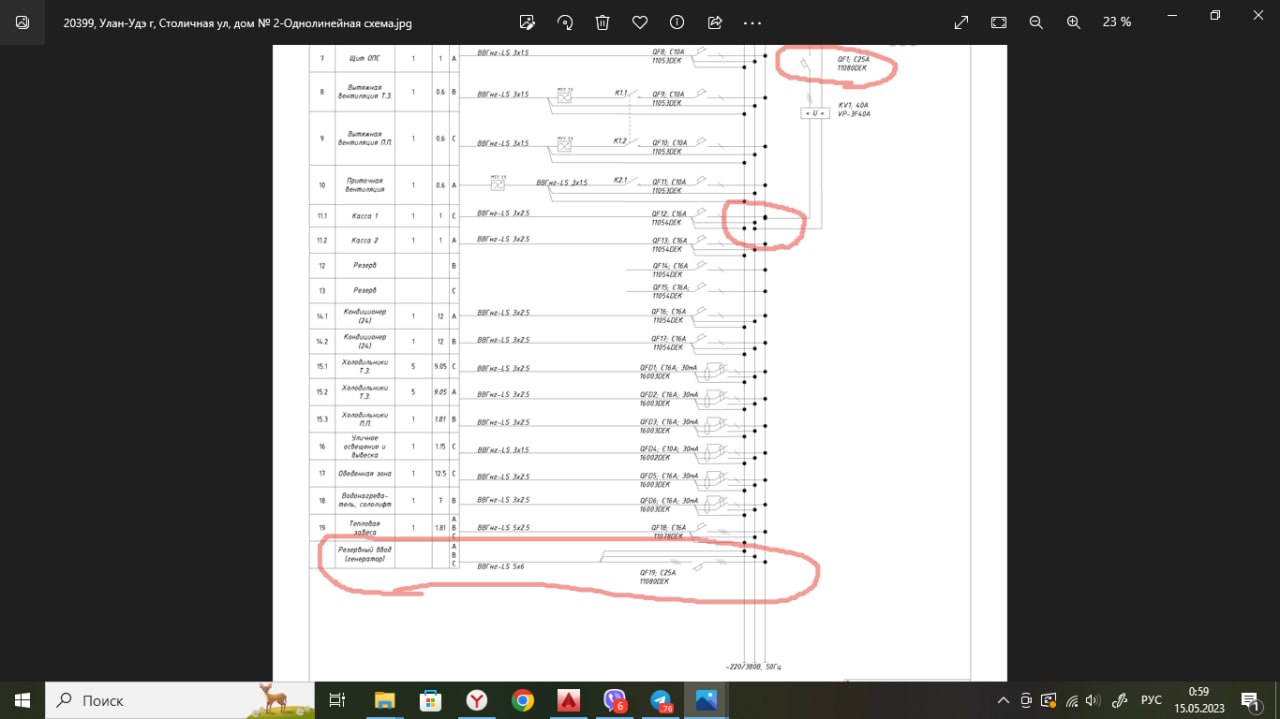Click the Meet Now tray icon
Screen dimensions: 1280x719
coord(1026,700)
